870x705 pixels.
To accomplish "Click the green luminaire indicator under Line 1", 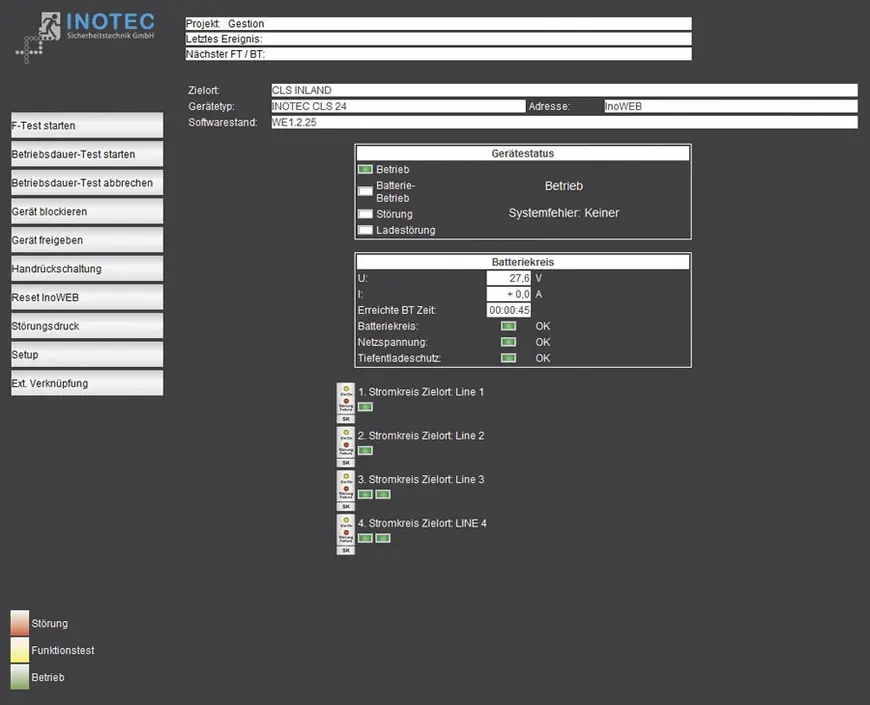I will tap(365, 407).
